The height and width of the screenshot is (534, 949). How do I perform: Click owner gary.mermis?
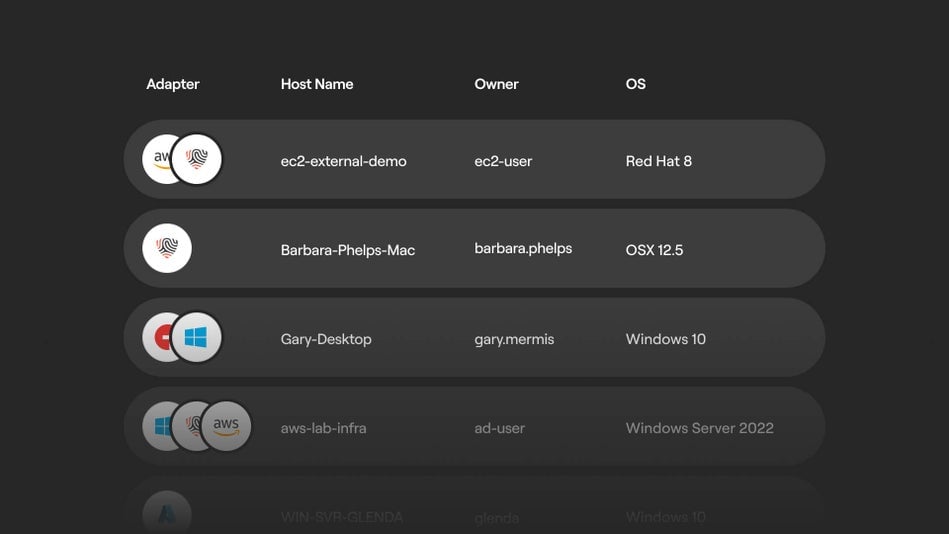pyautogui.click(x=514, y=339)
